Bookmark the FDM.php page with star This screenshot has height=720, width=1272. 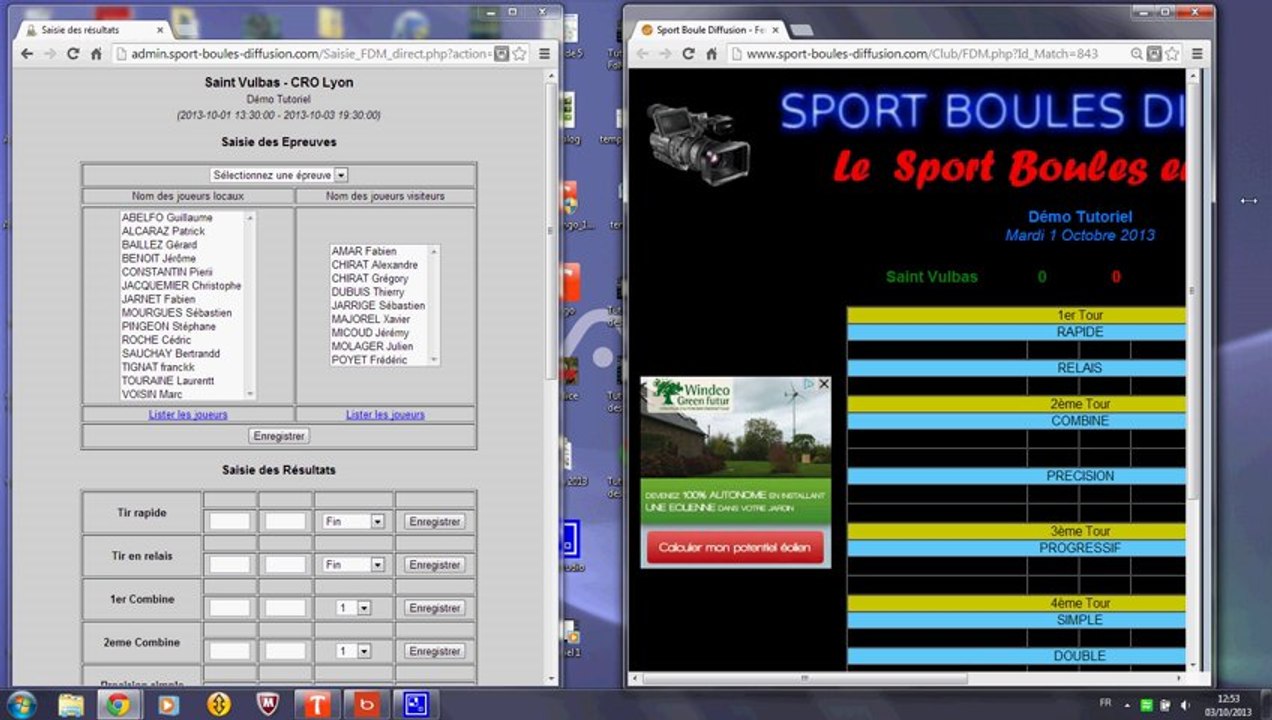point(1172,54)
